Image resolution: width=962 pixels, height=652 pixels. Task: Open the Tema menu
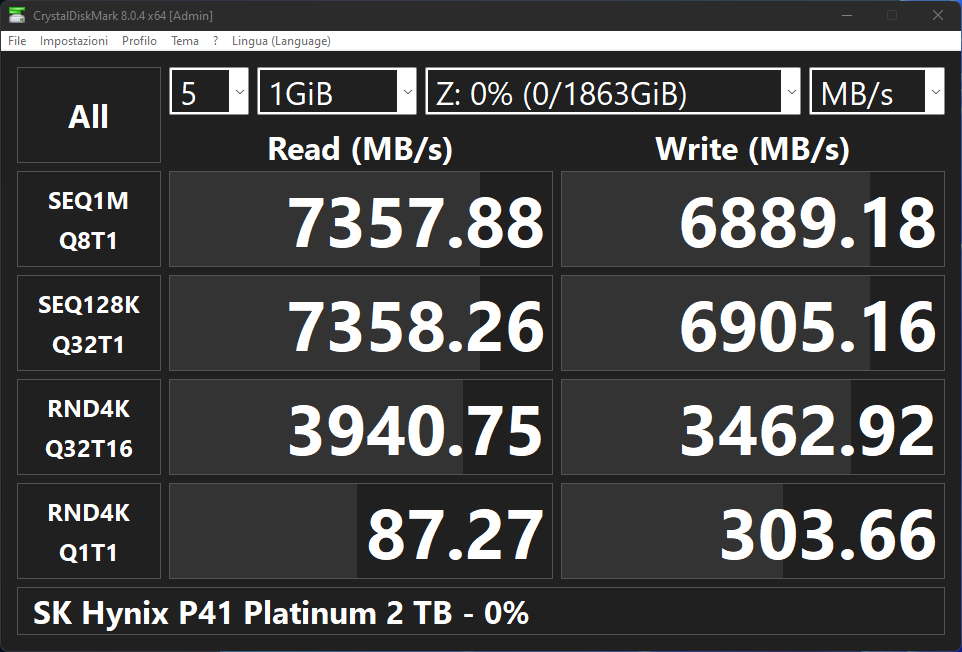(185, 41)
